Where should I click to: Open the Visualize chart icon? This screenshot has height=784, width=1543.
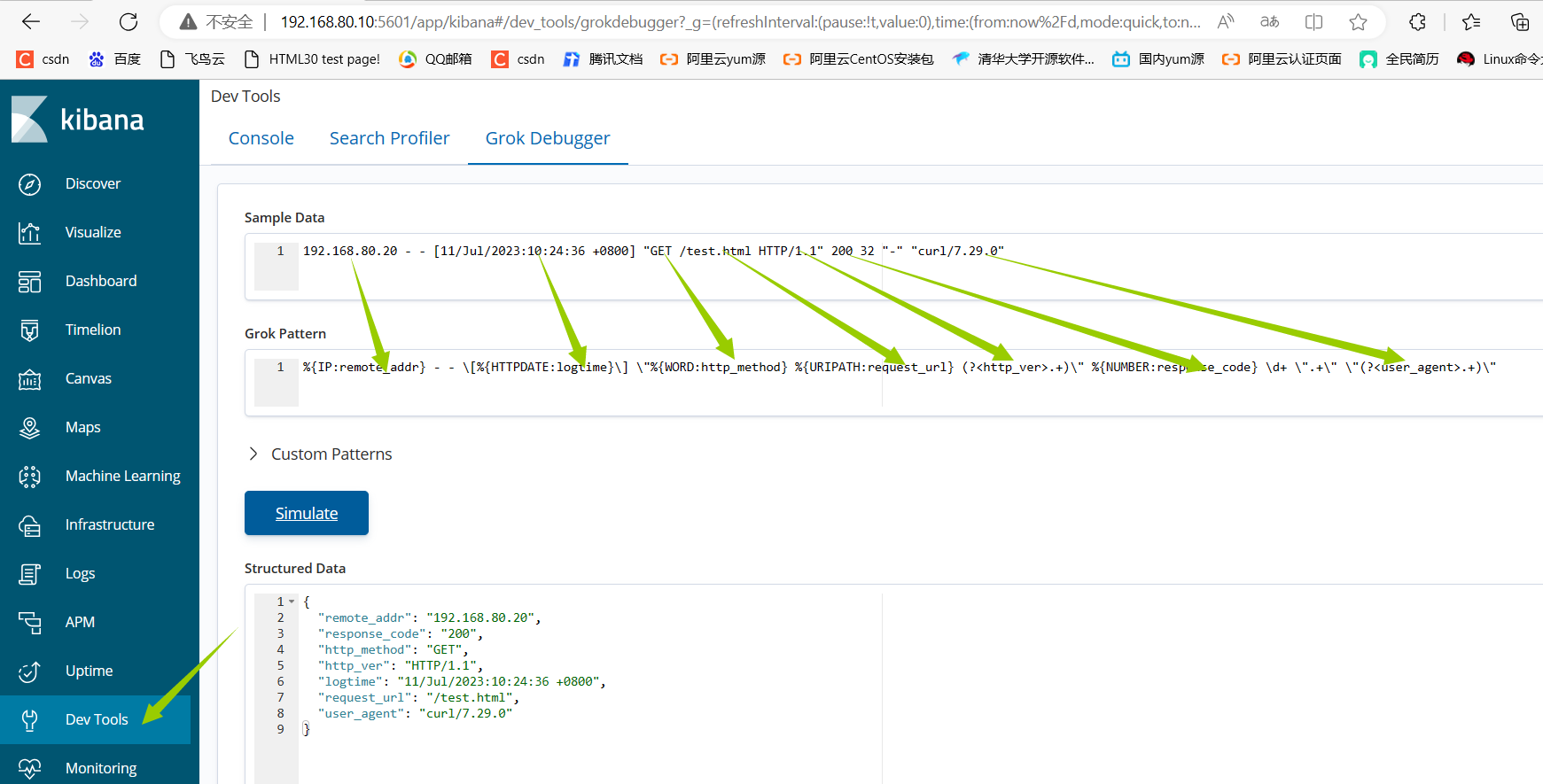(x=29, y=233)
